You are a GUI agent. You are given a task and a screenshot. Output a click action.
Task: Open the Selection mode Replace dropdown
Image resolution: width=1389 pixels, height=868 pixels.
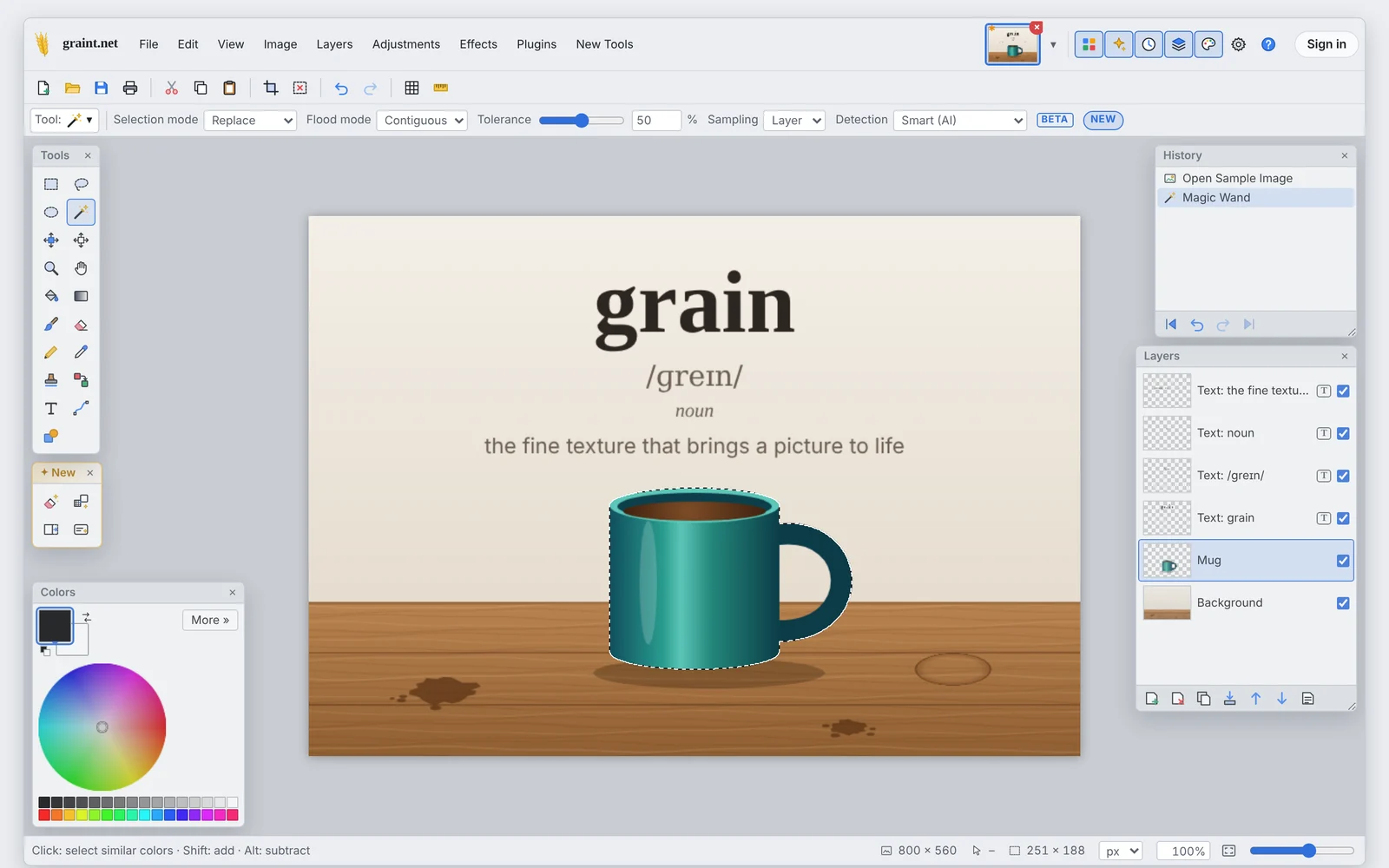(250, 120)
